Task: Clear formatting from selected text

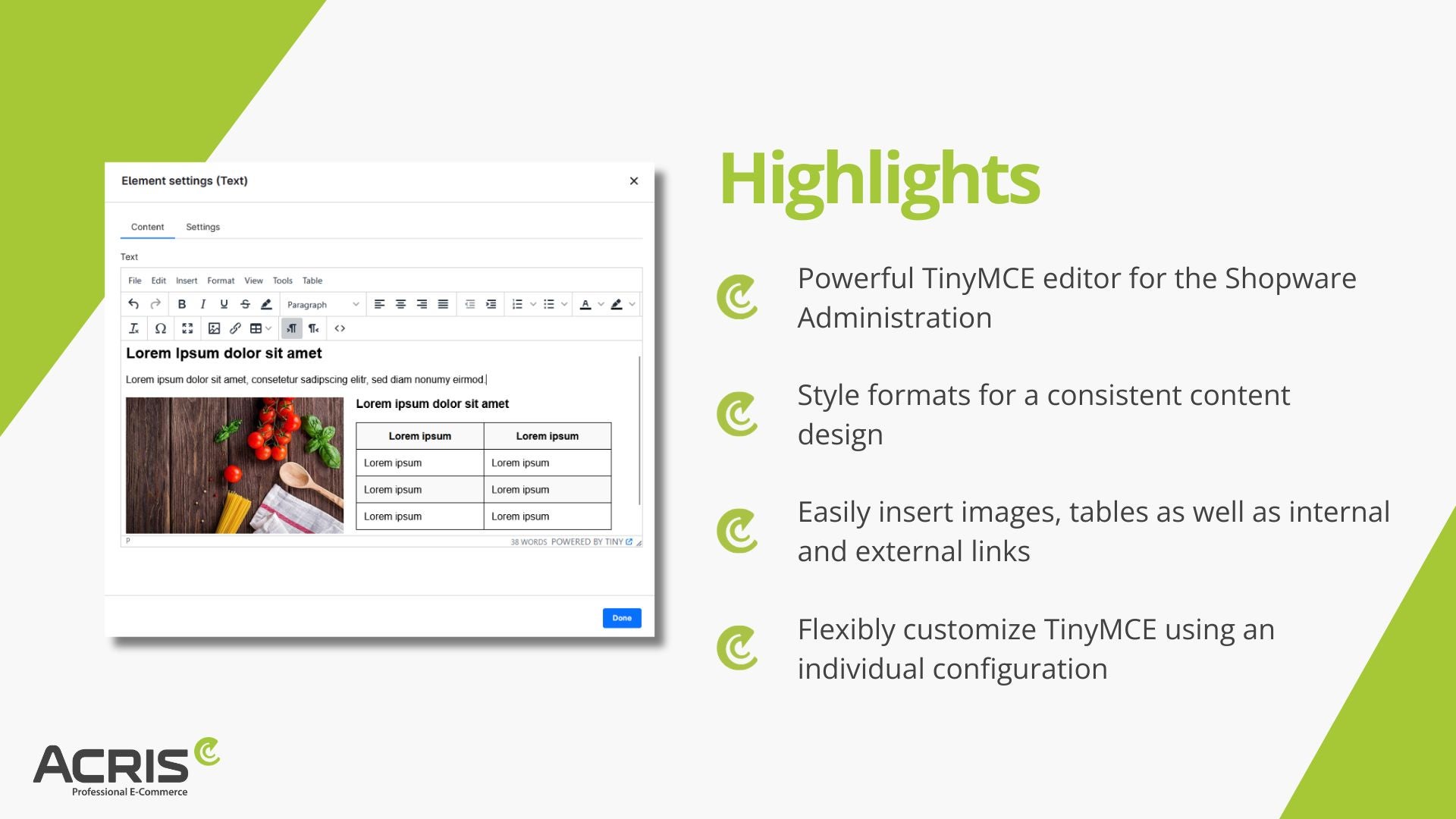Action: pos(133,328)
